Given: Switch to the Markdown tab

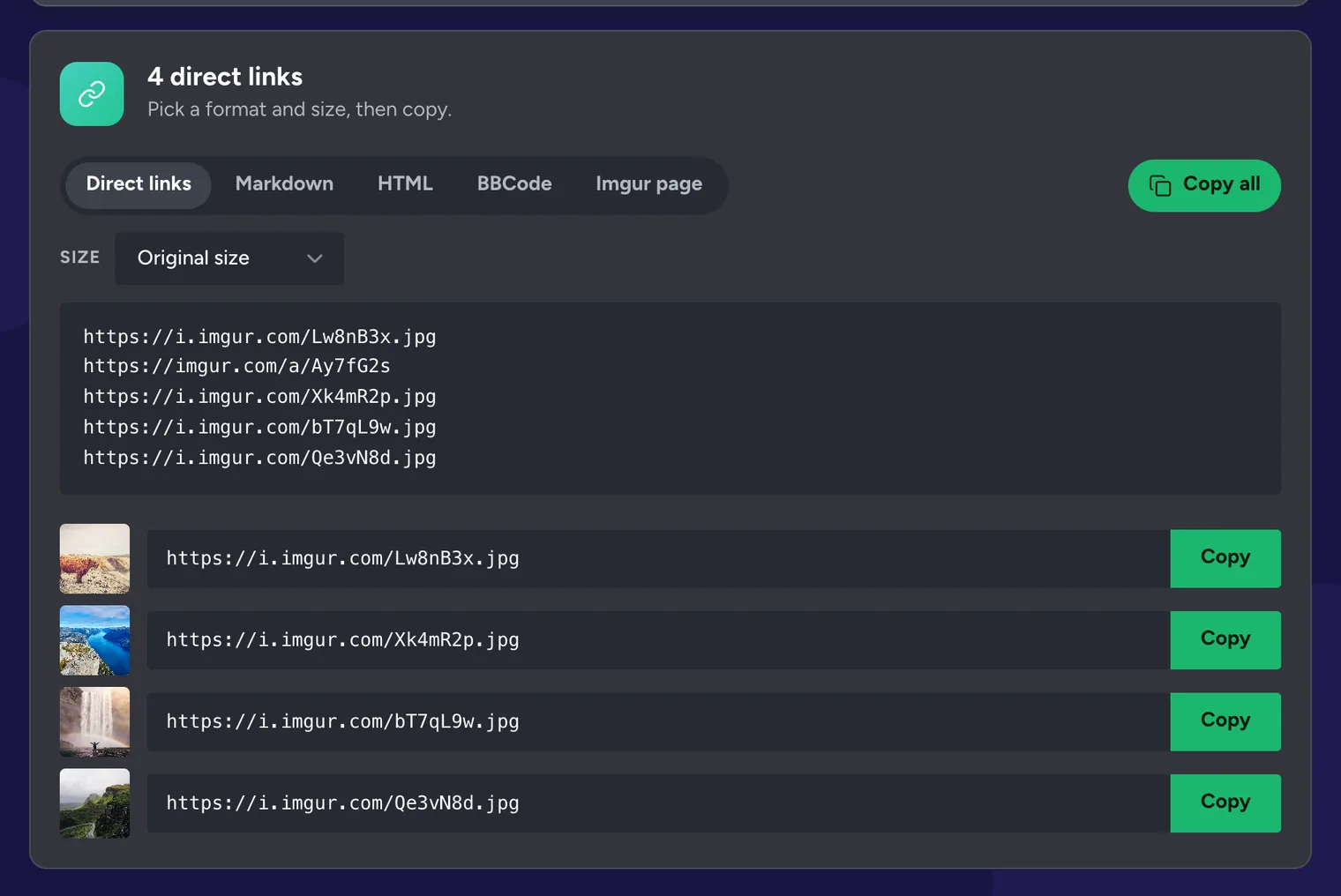Looking at the screenshot, I should (x=284, y=184).
